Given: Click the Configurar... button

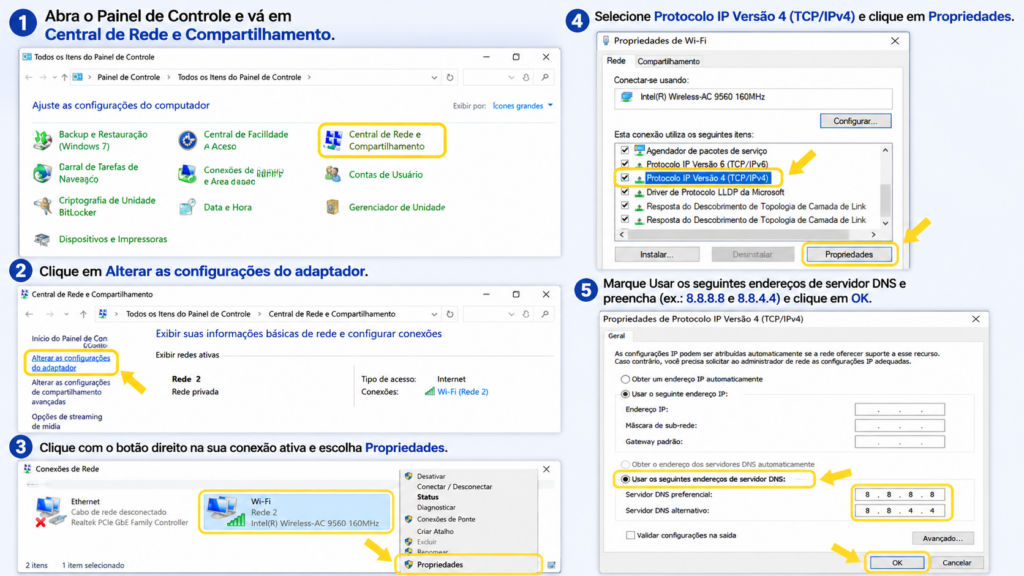Looking at the screenshot, I should 856,121.
